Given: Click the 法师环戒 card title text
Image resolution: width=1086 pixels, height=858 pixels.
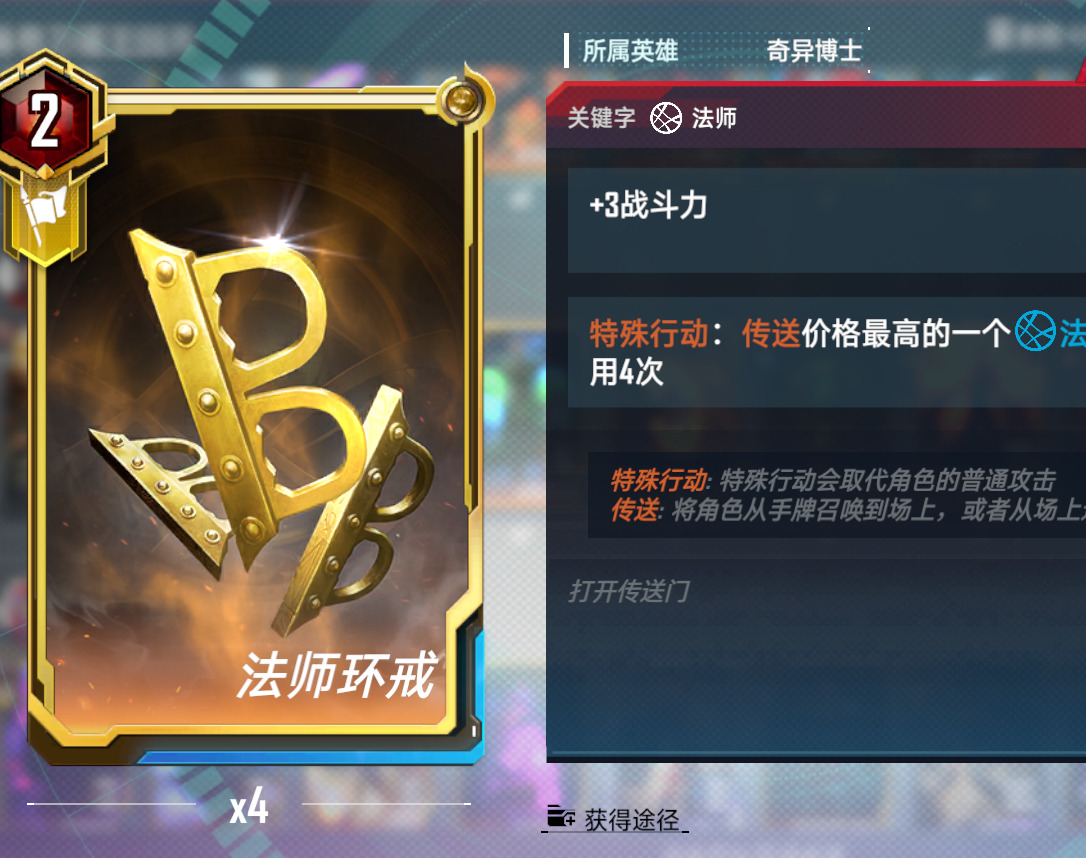Looking at the screenshot, I should click(x=337, y=675).
